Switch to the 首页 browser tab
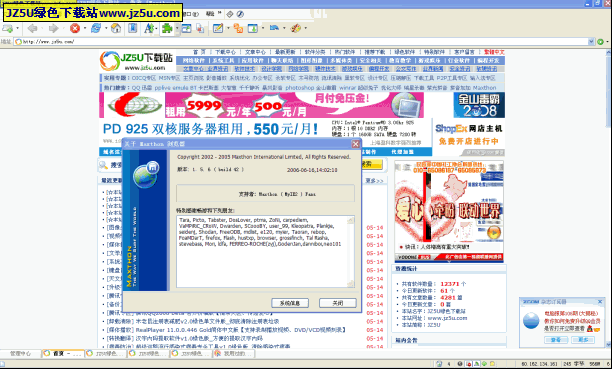This screenshot has height=369, width=612. [63, 353]
